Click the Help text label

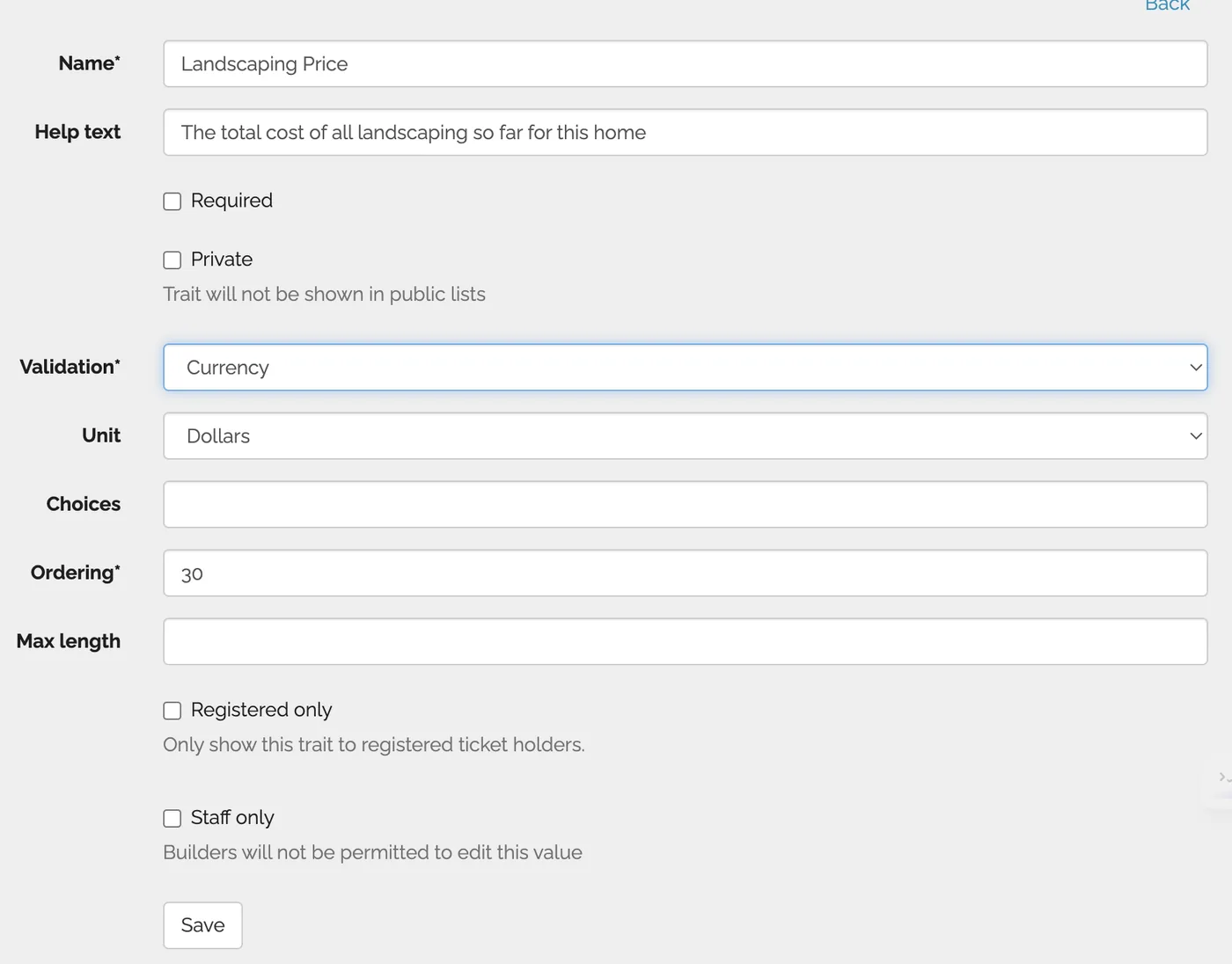[77, 132]
